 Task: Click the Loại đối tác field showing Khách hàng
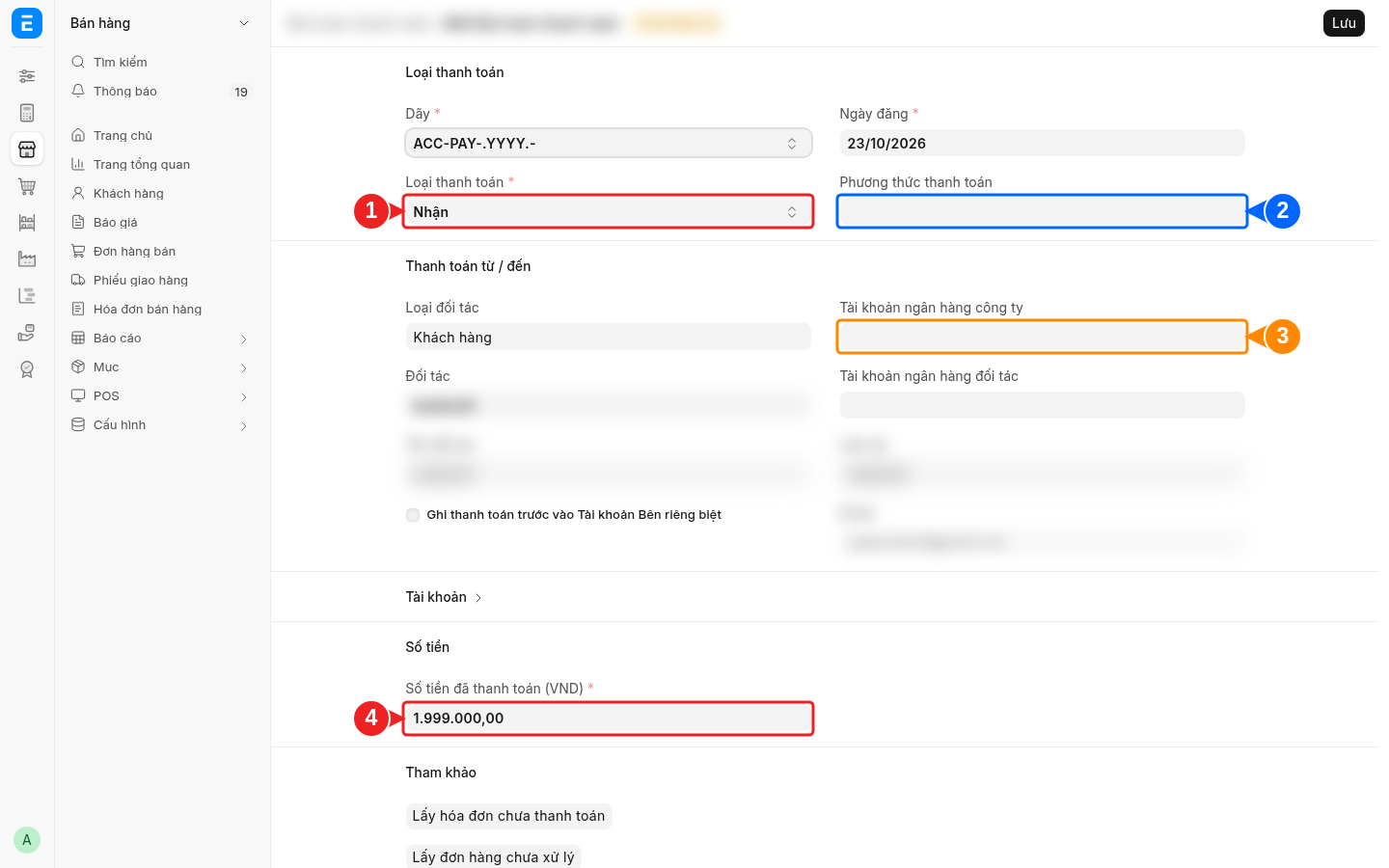[x=609, y=338]
